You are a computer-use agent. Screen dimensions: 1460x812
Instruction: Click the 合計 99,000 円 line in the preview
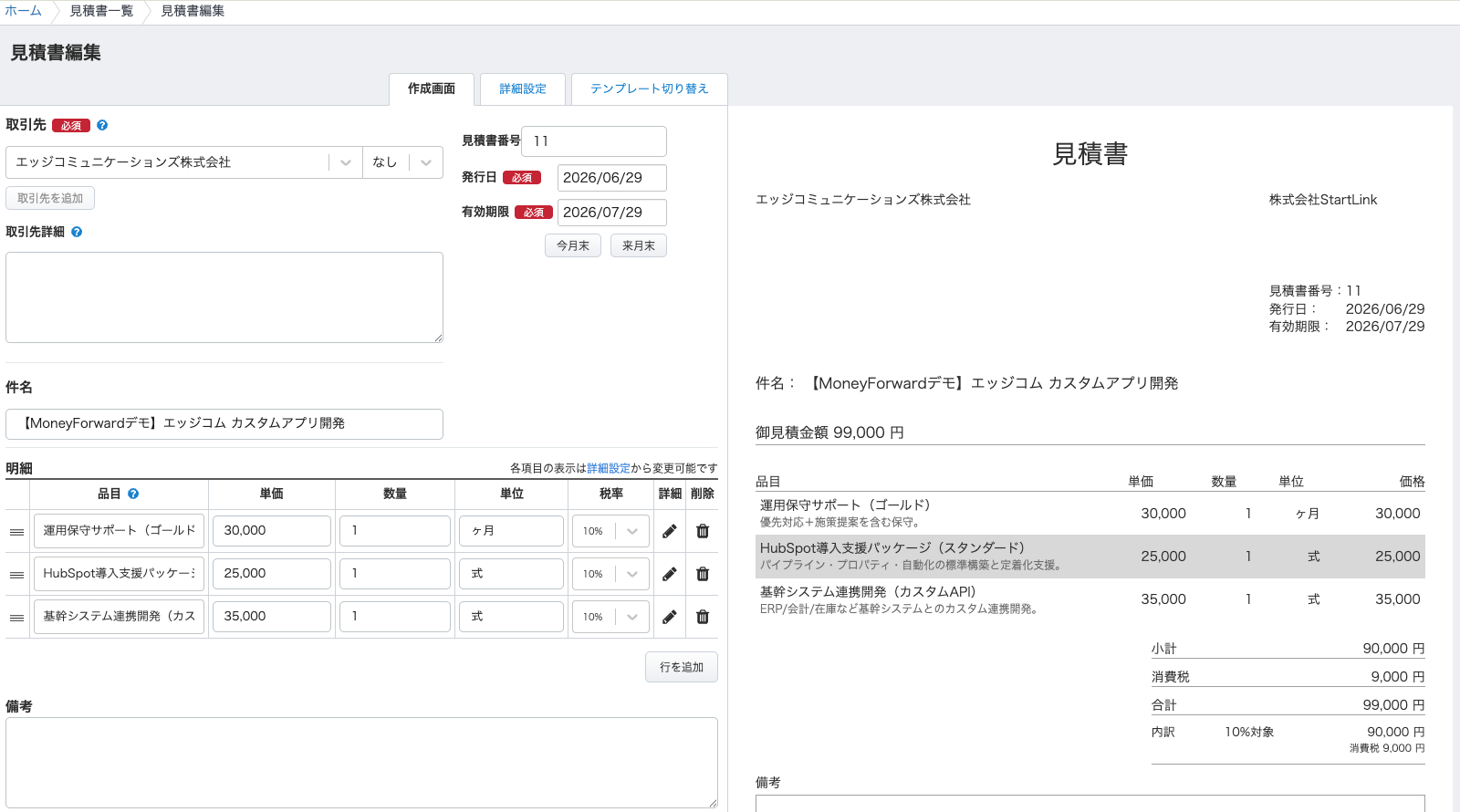[x=1288, y=705]
